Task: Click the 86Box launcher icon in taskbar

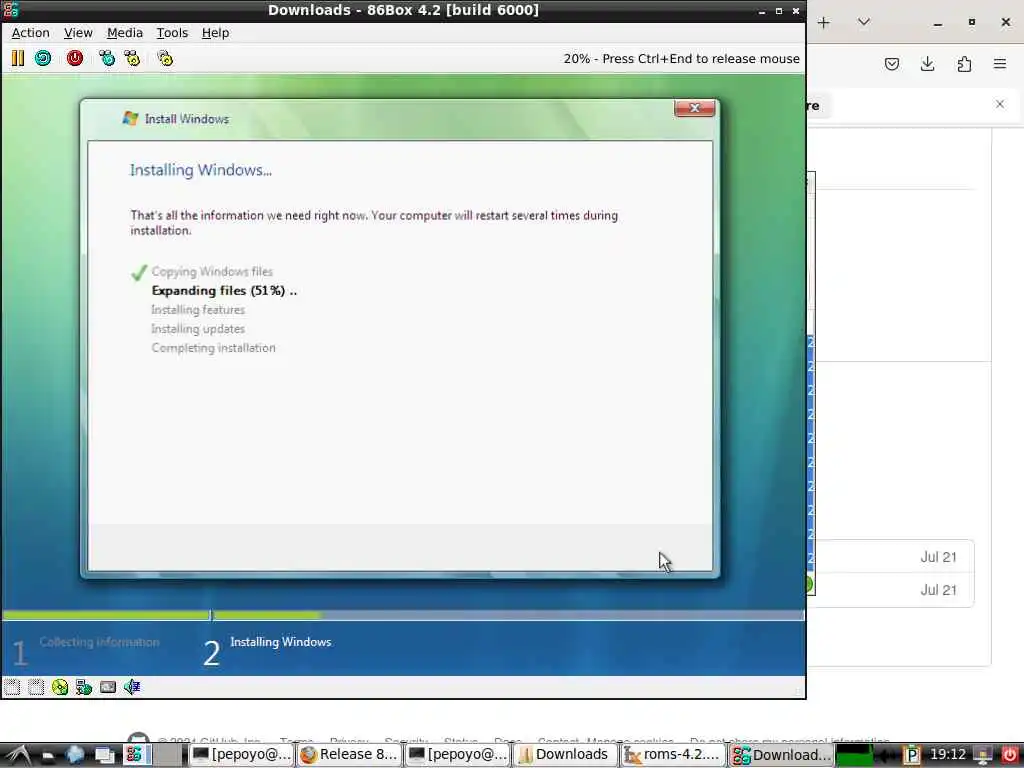Action: [135, 755]
